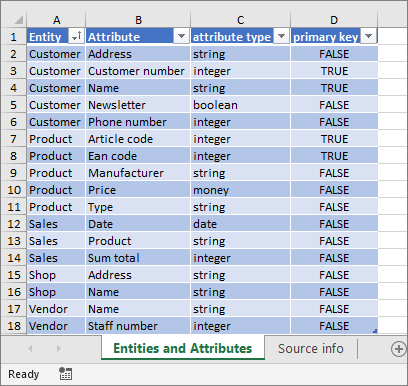Screen dimensions: 408x386
Task: Select row 10 header
Action: pyautogui.click(x=14, y=190)
